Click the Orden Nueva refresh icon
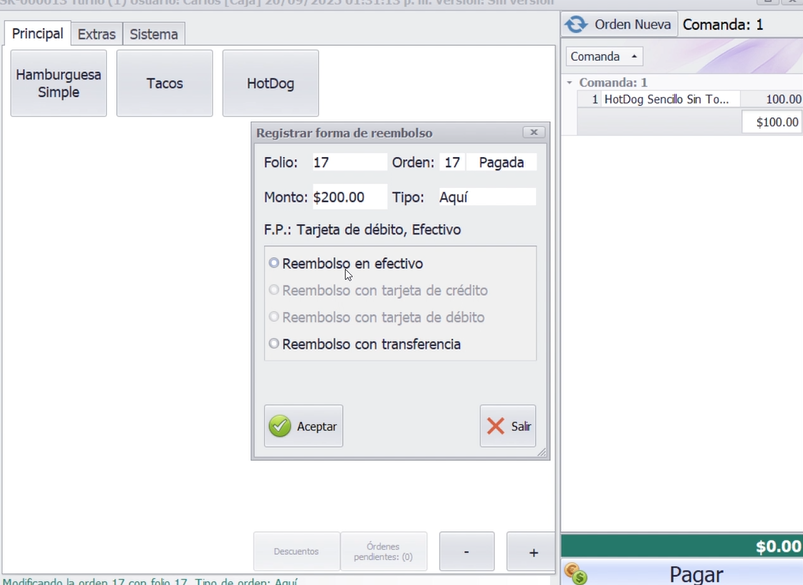Image resolution: width=803 pixels, height=585 pixels. point(576,24)
